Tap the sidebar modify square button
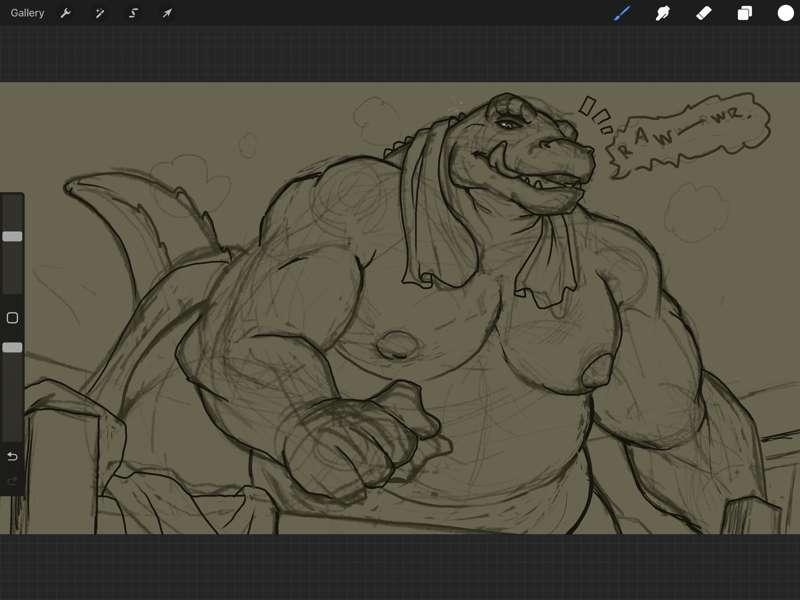The image size is (800, 600). [x=12, y=318]
